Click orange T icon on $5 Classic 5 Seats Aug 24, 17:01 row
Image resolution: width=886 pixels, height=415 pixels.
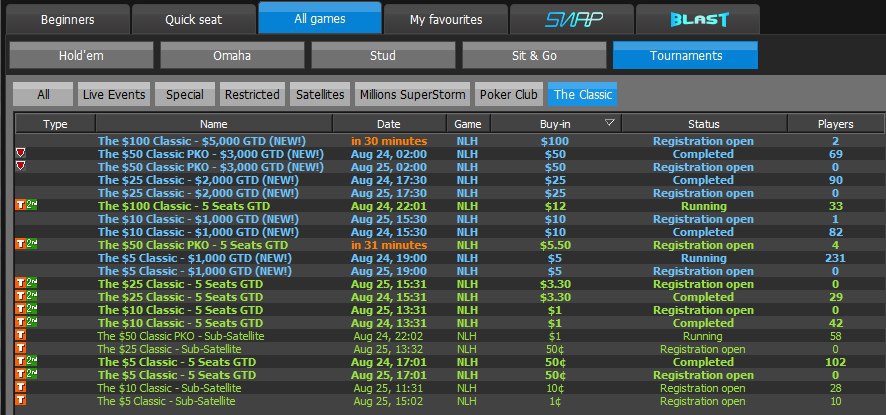point(20,361)
